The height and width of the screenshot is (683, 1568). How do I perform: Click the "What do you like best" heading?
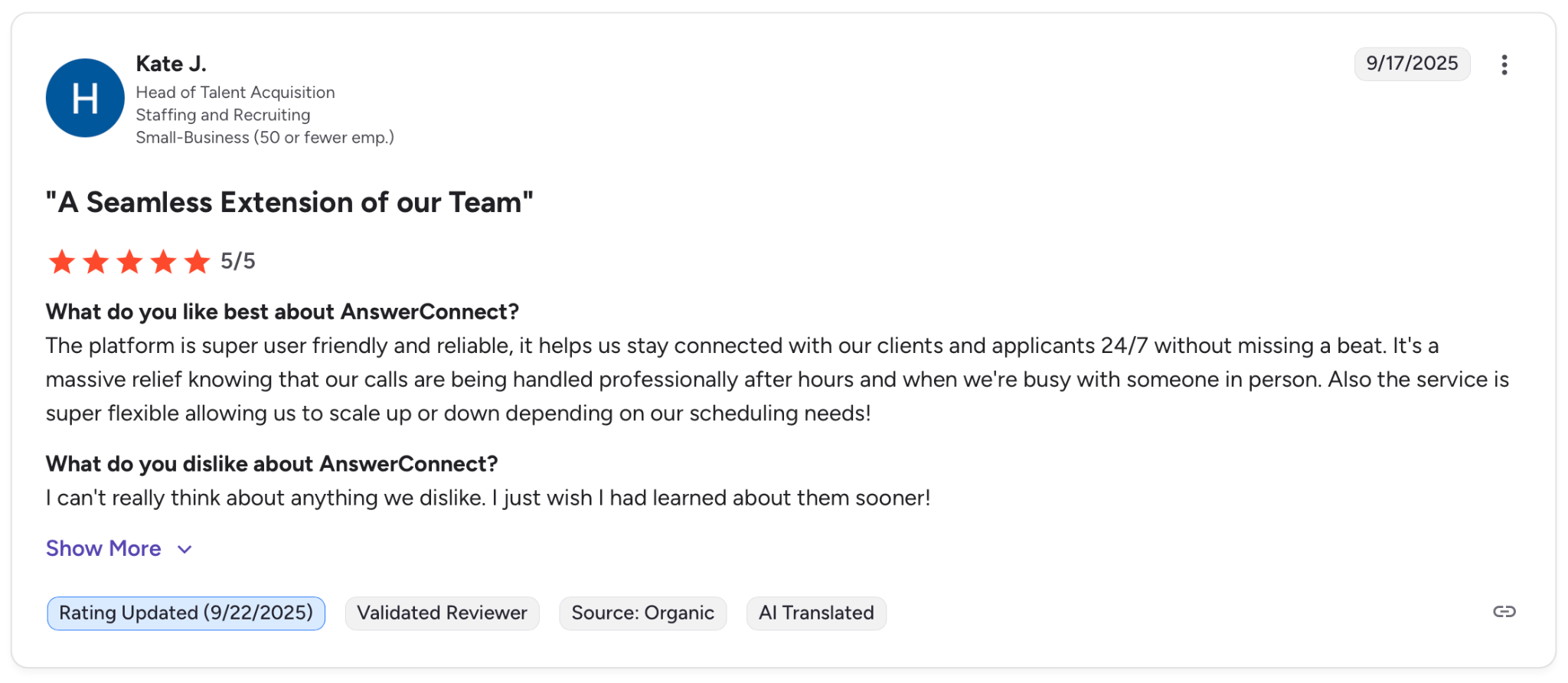(282, 312)
